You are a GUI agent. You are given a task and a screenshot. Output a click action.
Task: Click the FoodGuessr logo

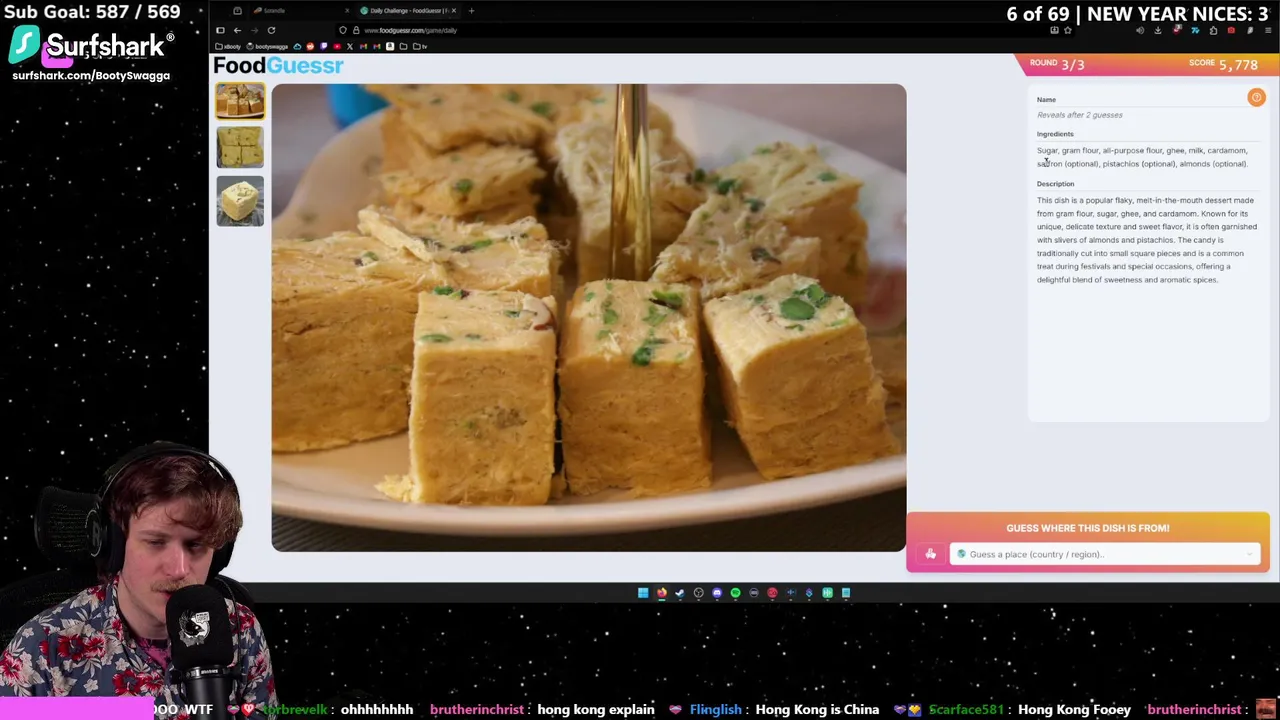278,66
